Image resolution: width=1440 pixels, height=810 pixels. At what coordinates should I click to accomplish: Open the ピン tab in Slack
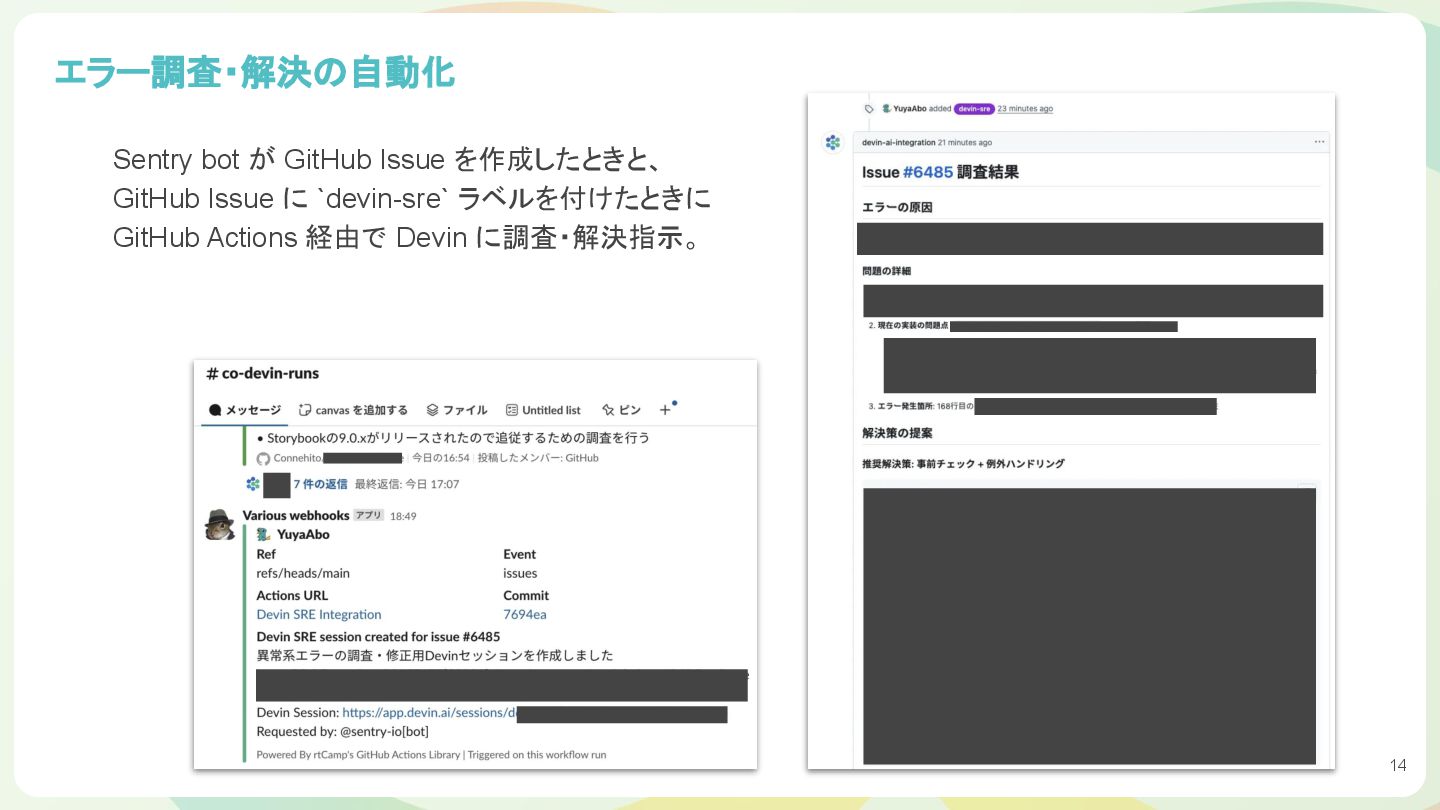click(621, 410)
